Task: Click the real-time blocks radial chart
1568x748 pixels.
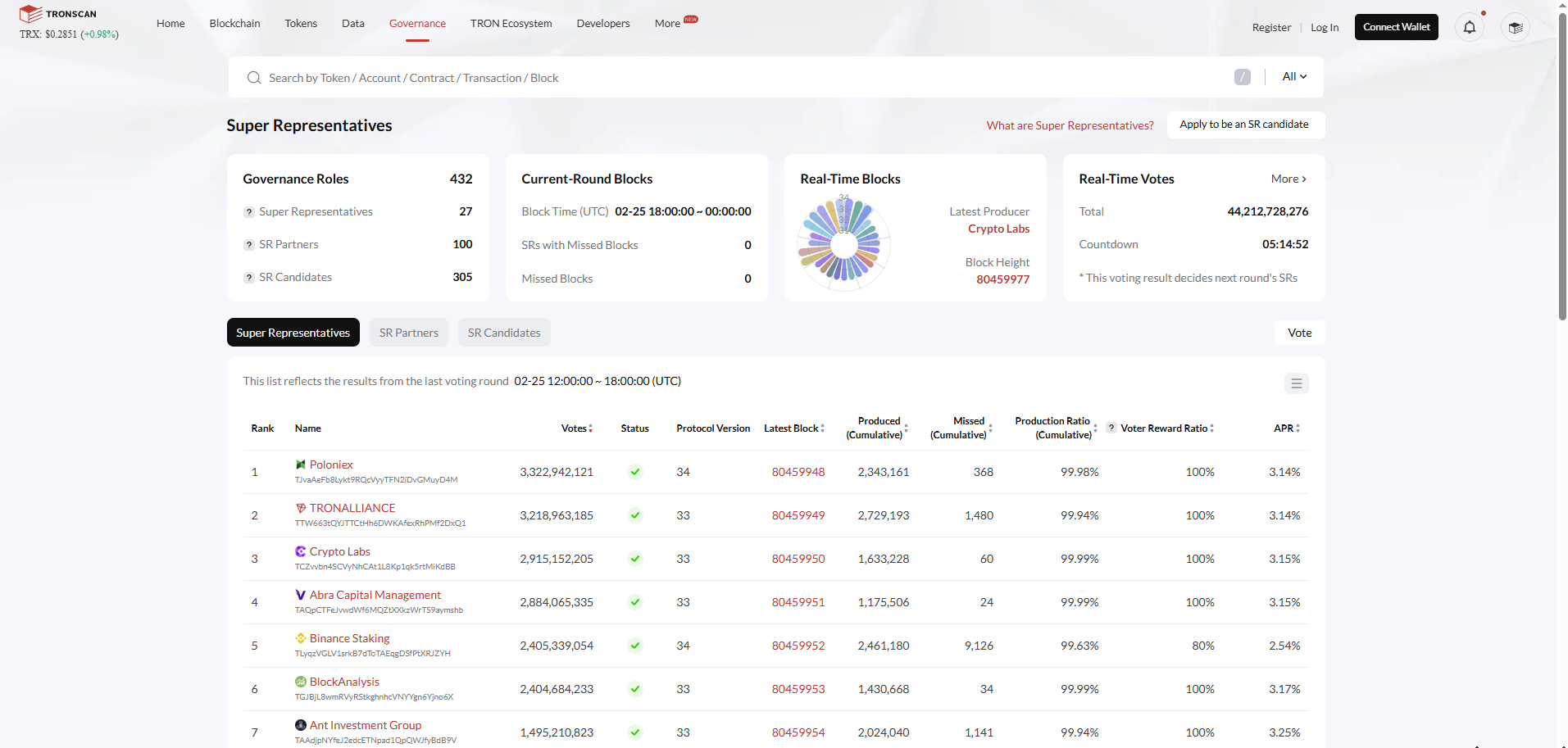Action: click(x=843, y=243)
